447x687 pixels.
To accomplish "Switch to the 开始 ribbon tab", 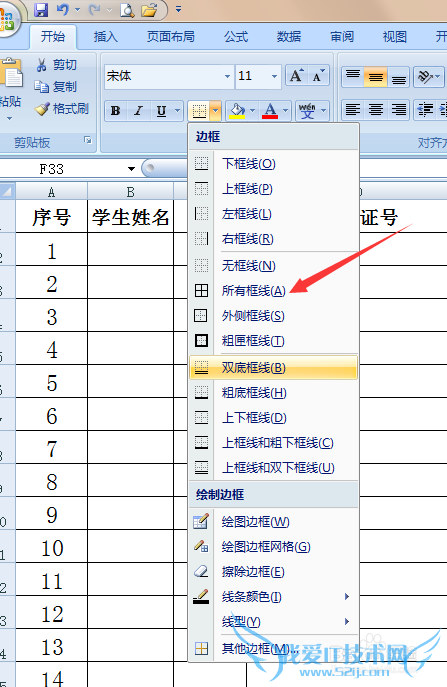I will point(53,36).
